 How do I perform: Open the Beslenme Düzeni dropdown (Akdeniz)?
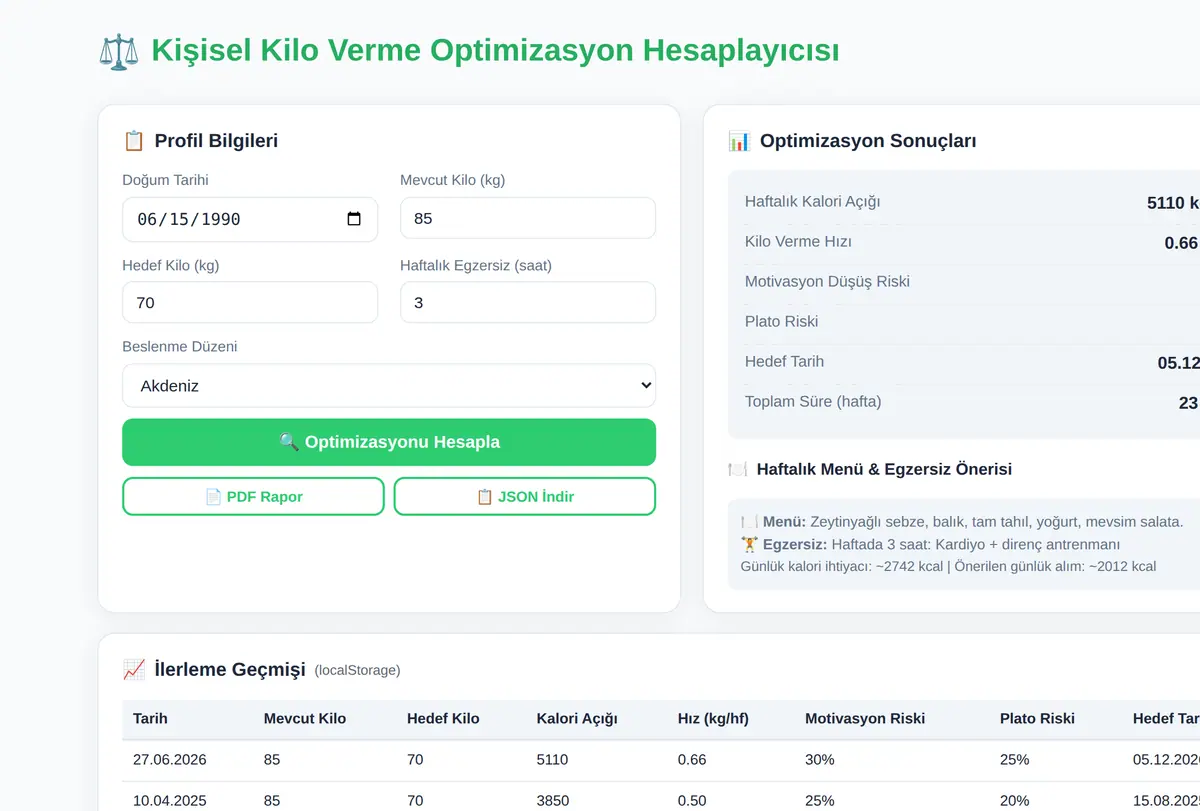389,385
